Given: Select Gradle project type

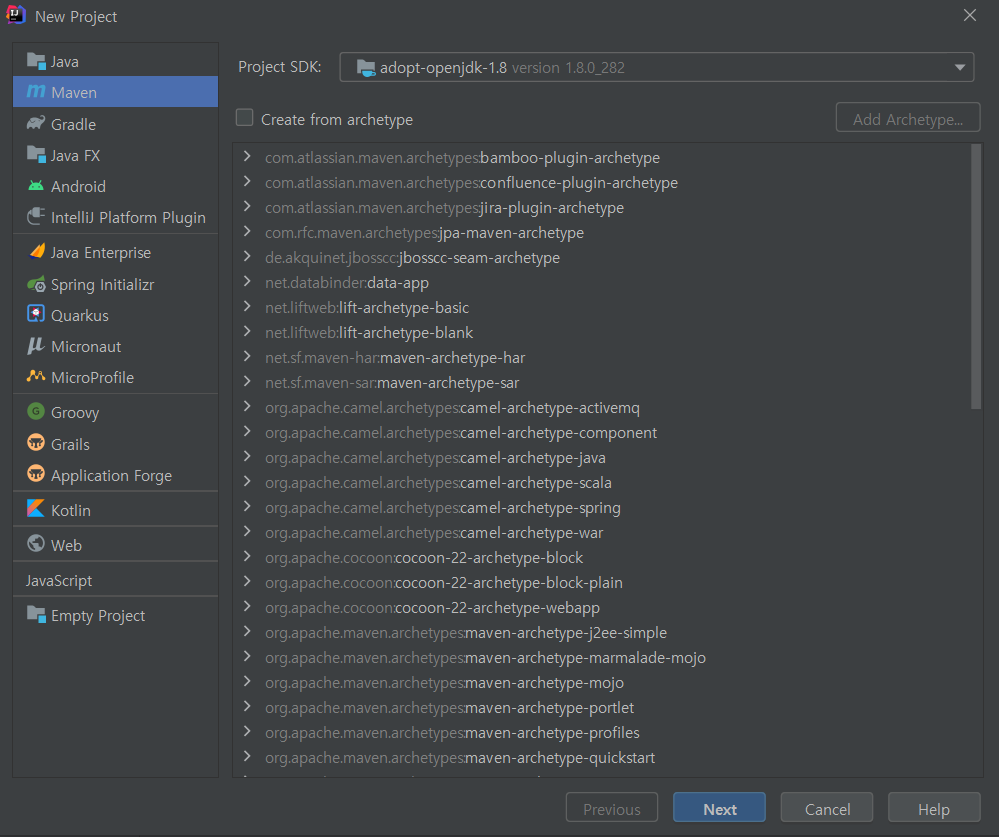Looking at the screenshot, I should [x=115, y=124].
